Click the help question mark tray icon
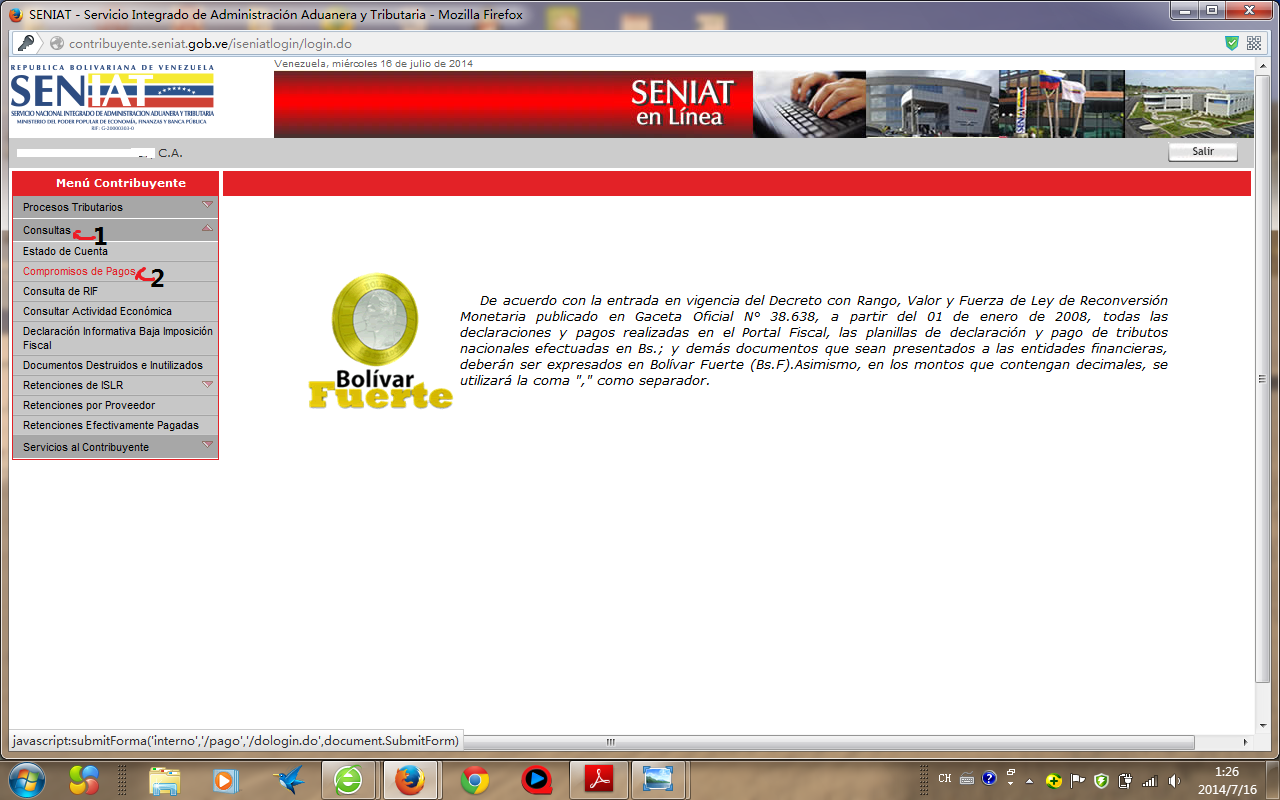The height and width of the screenshot is (800, 1280). (x=989, y=779)
